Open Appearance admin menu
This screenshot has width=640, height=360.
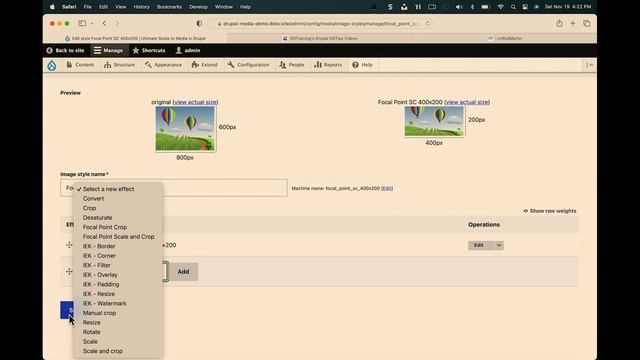click(x=163, y=65)
